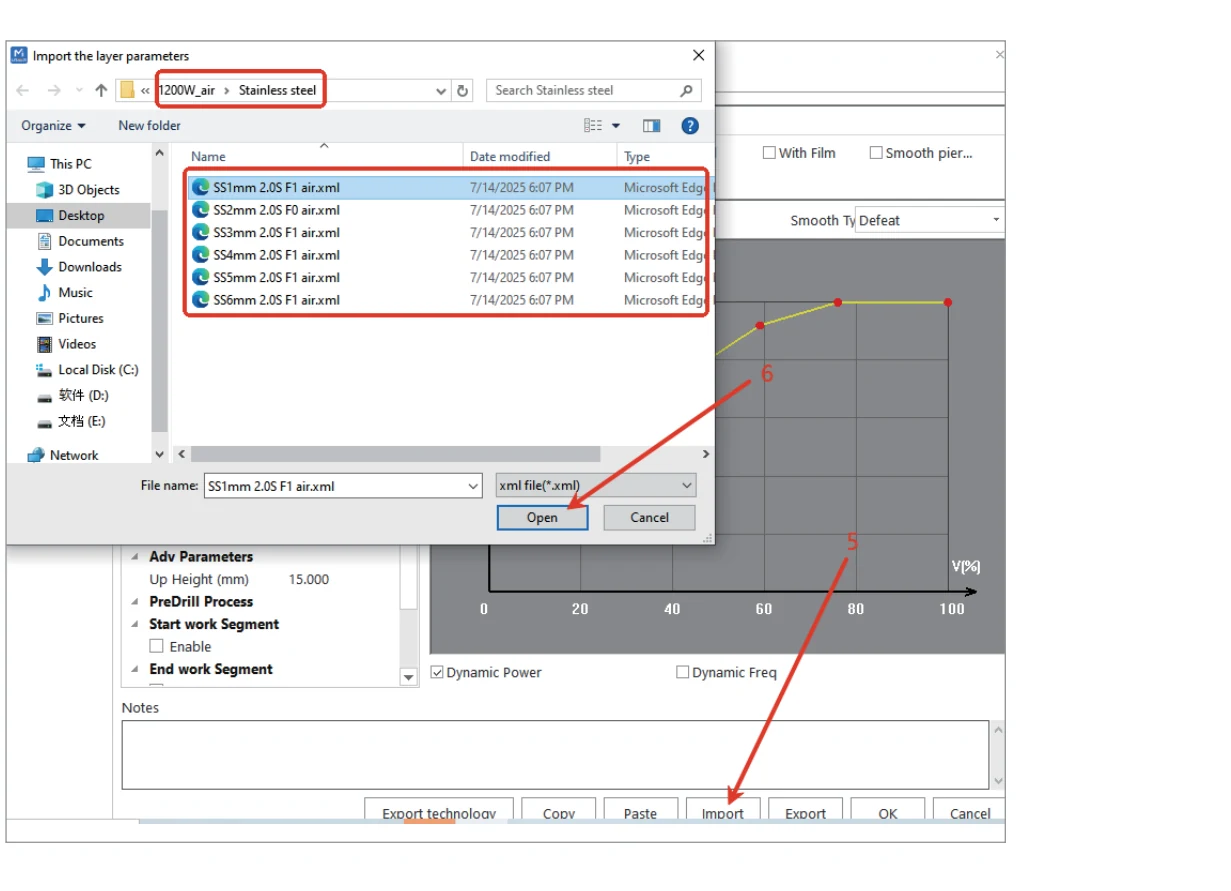Click the search magnifier icon
Screen dimensions: 1231x891
(x=686, y=90)
